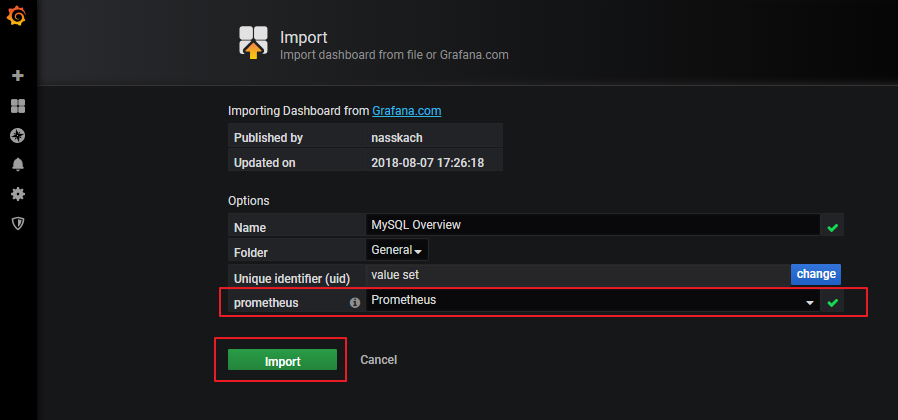
Task: Click the 'Options' section heading
Action: tap(249, 201)
